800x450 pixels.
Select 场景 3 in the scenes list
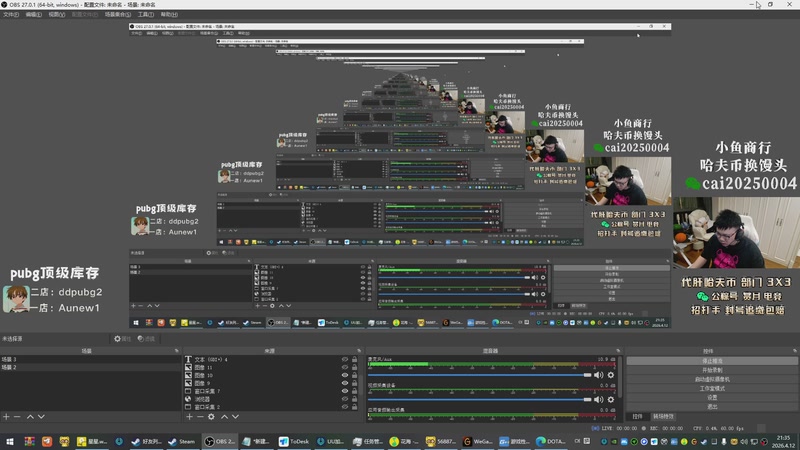[x=90, y=360]
